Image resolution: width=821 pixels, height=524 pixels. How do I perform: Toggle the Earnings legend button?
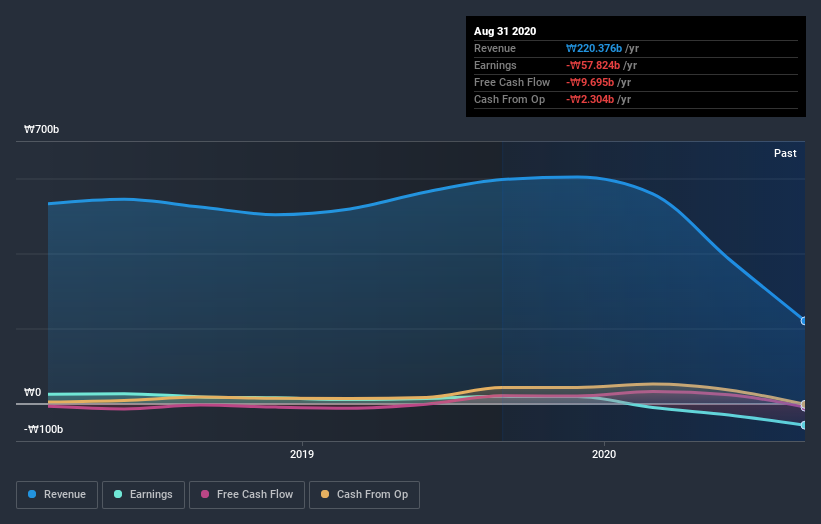tap(143, 495)
